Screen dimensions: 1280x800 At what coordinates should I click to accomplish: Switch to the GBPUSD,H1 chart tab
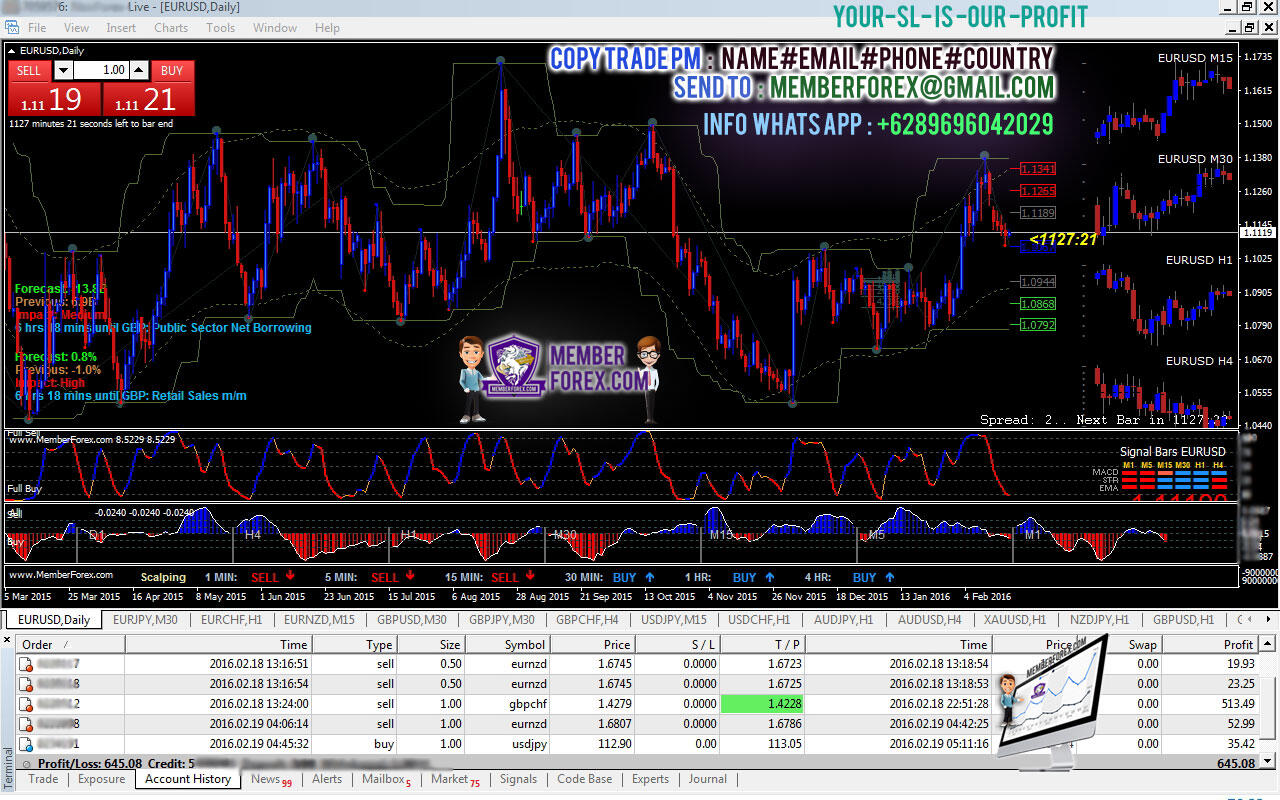point(1183,620)
